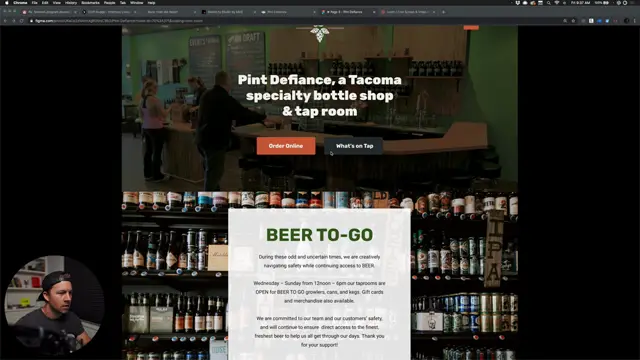The image size is (640, 360).
Task: Open the File menu
Action: click(x=34, y=2)
